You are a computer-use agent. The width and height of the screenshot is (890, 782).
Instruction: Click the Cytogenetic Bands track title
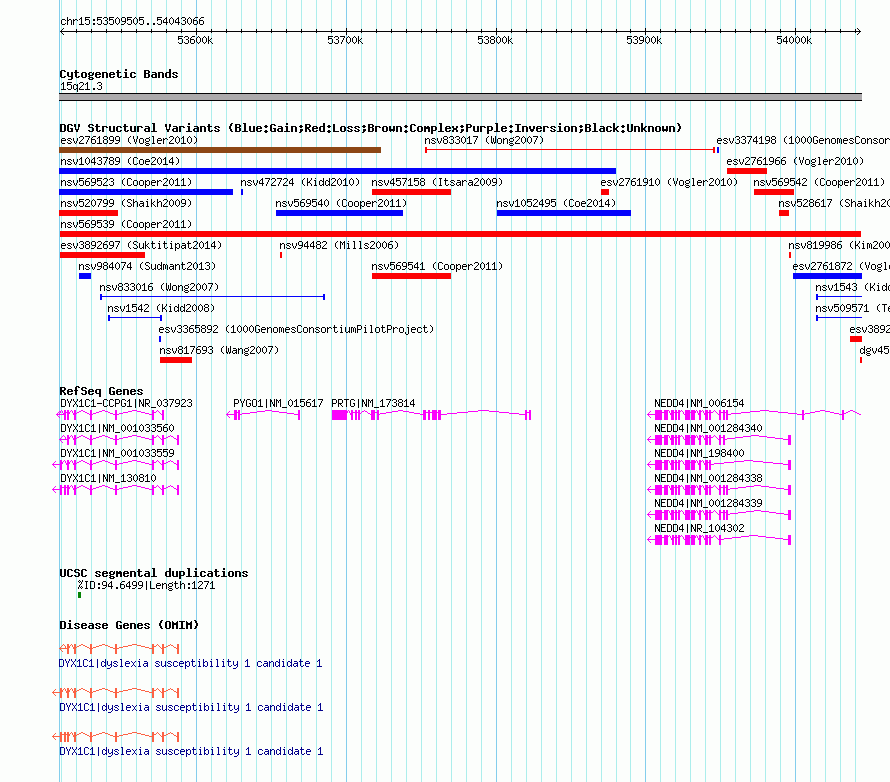119,74
